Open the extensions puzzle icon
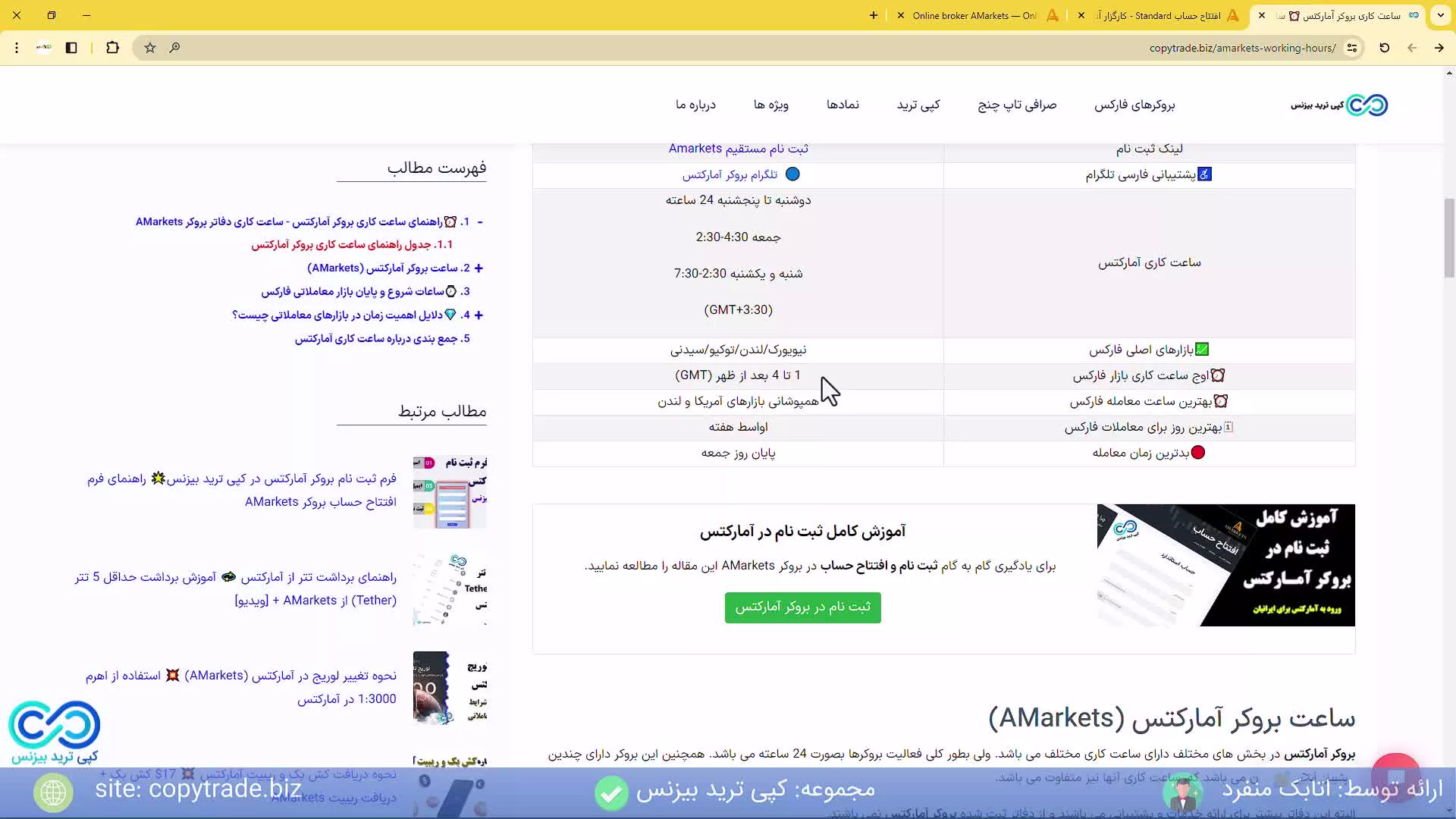 pos(112,48)
